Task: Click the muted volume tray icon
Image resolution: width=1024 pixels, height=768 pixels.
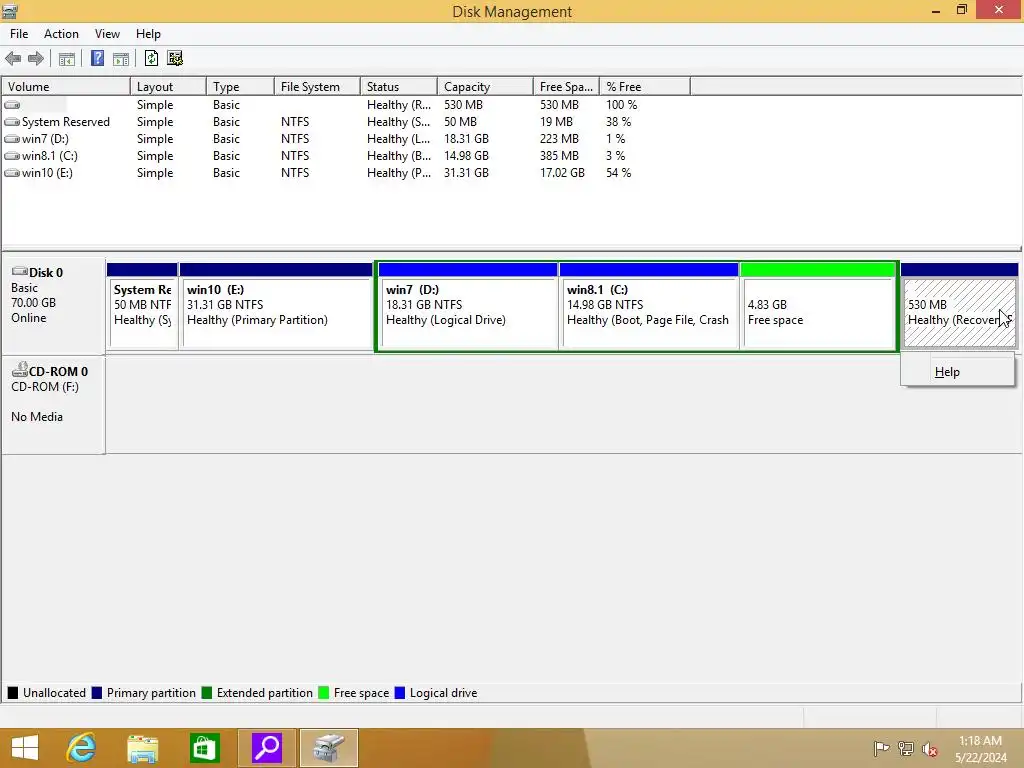Action: pyautogui.click(x=930, y=749)
